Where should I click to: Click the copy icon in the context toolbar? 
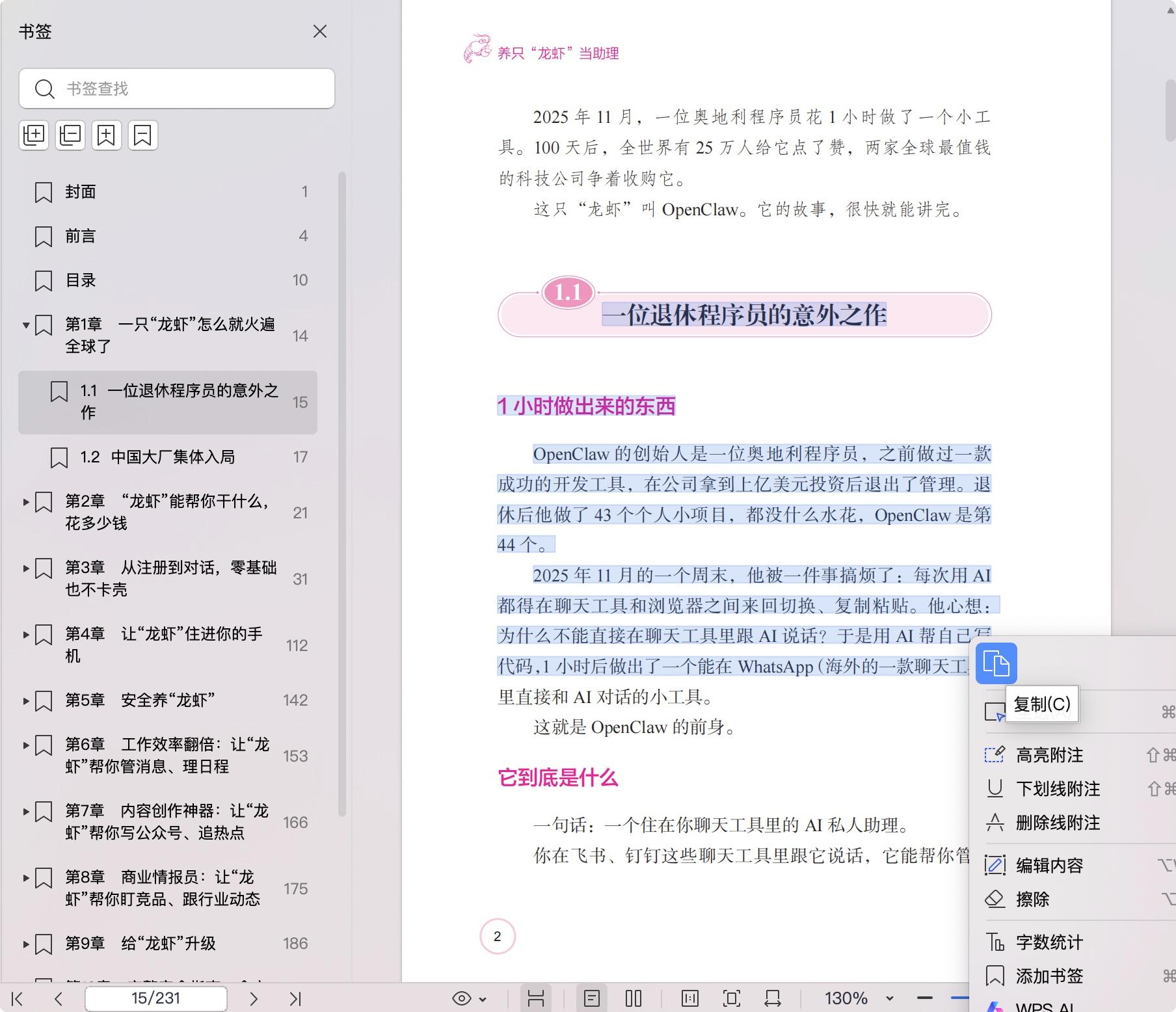click(x=996, y=663)
